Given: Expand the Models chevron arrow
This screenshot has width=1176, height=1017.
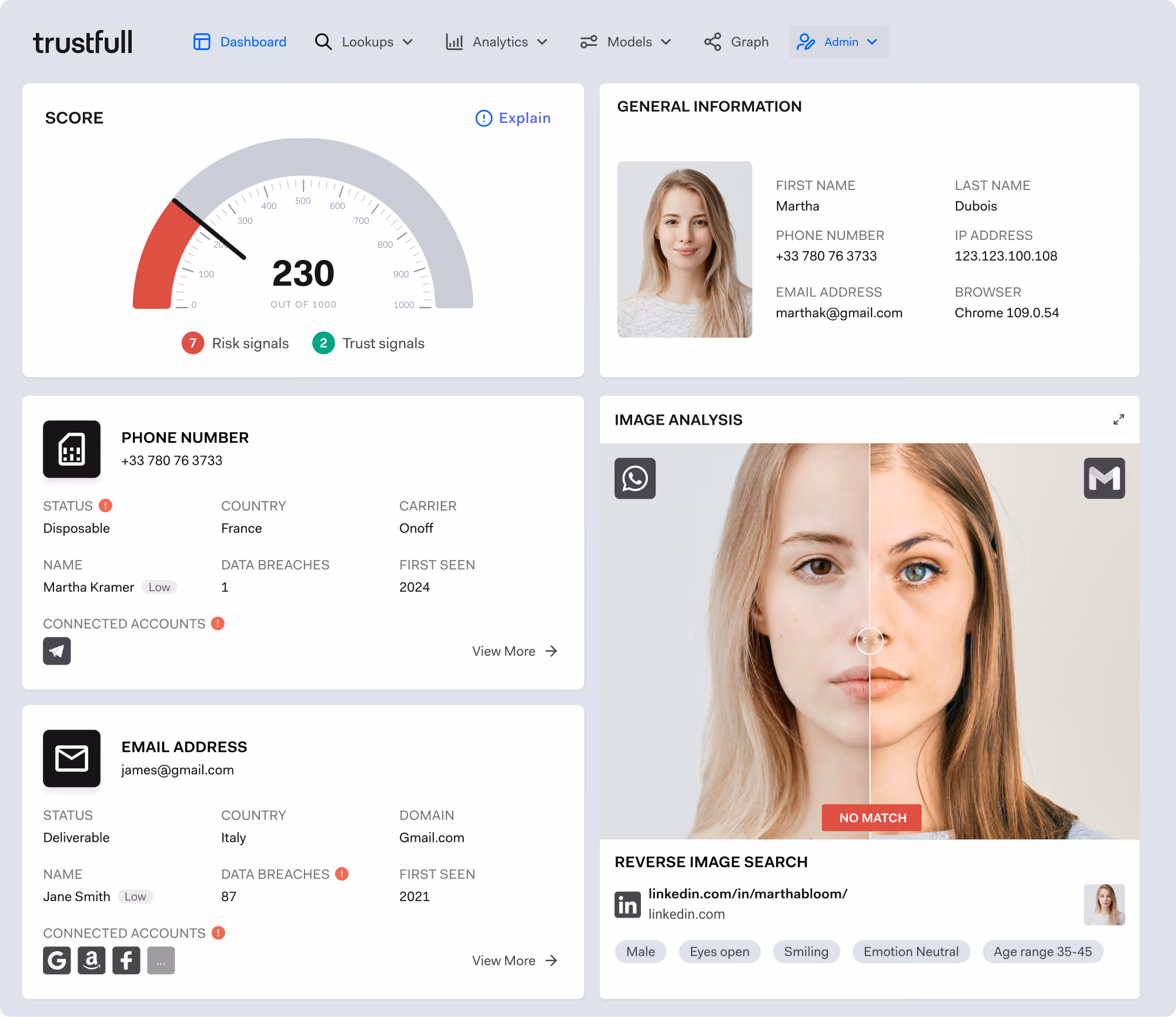Looking at the screenshot, I should (666, 42).
